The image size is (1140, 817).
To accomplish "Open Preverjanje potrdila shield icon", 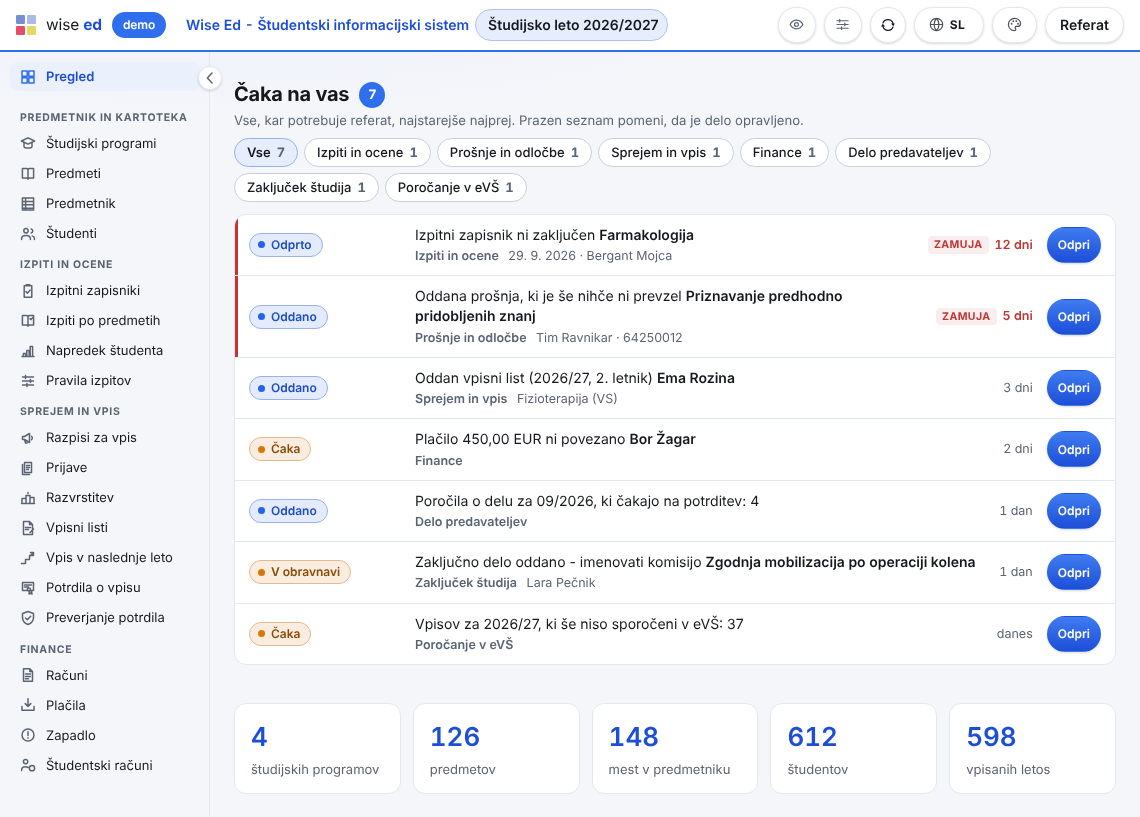I will click(x=28, y=617).
